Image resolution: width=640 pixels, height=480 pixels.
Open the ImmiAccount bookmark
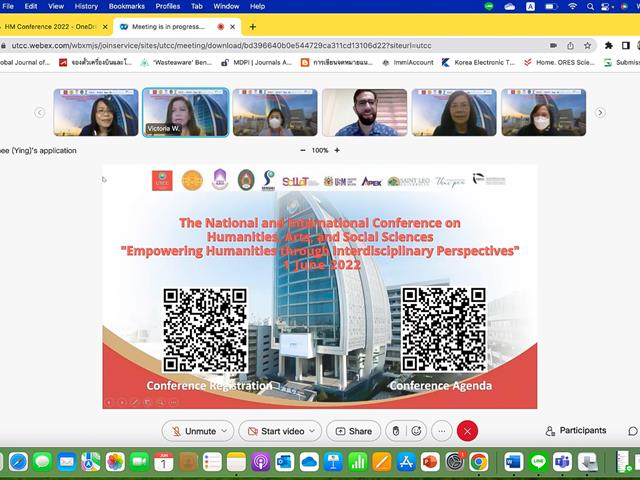(407, 62)
